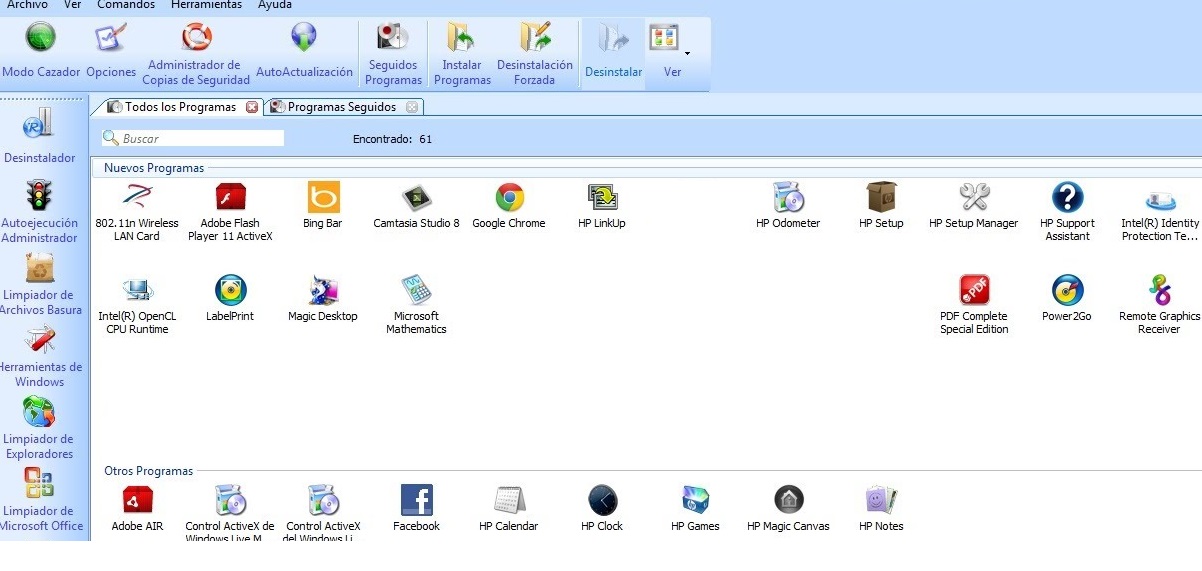
Task: Select Magic Desktop program icon
Action: (323, 299)
